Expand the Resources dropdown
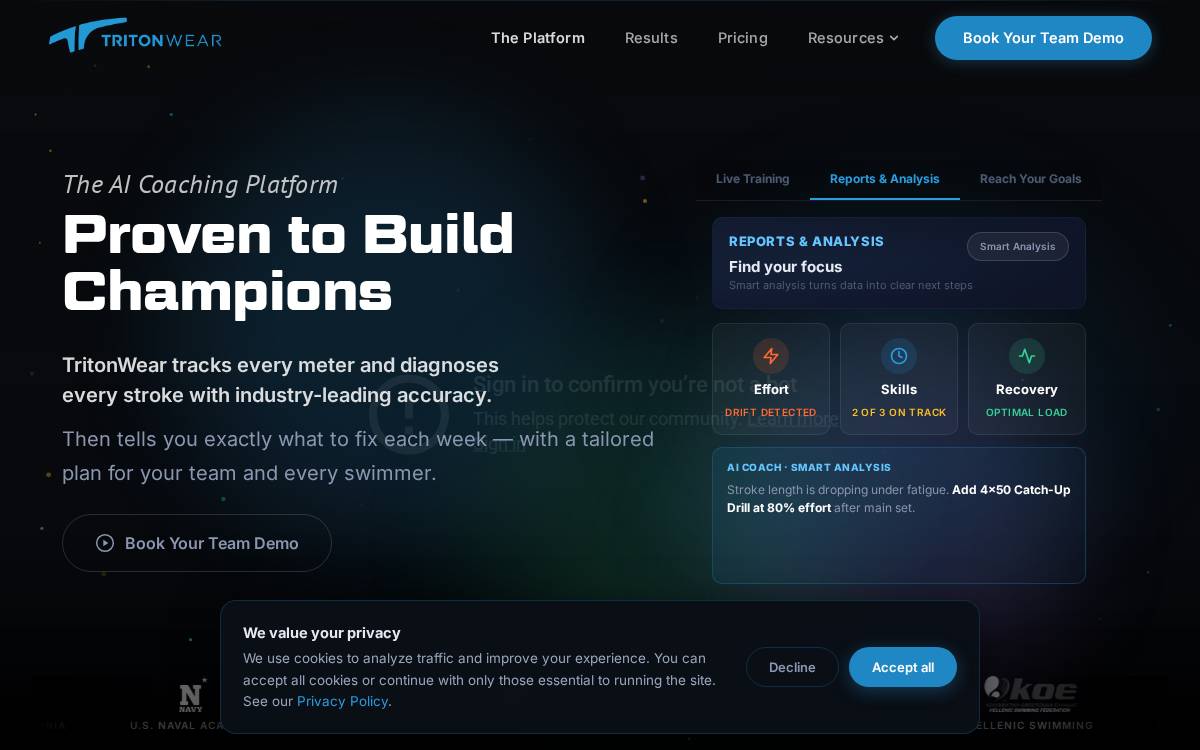The image size is (1200, 750). click(x=853, y=38)
